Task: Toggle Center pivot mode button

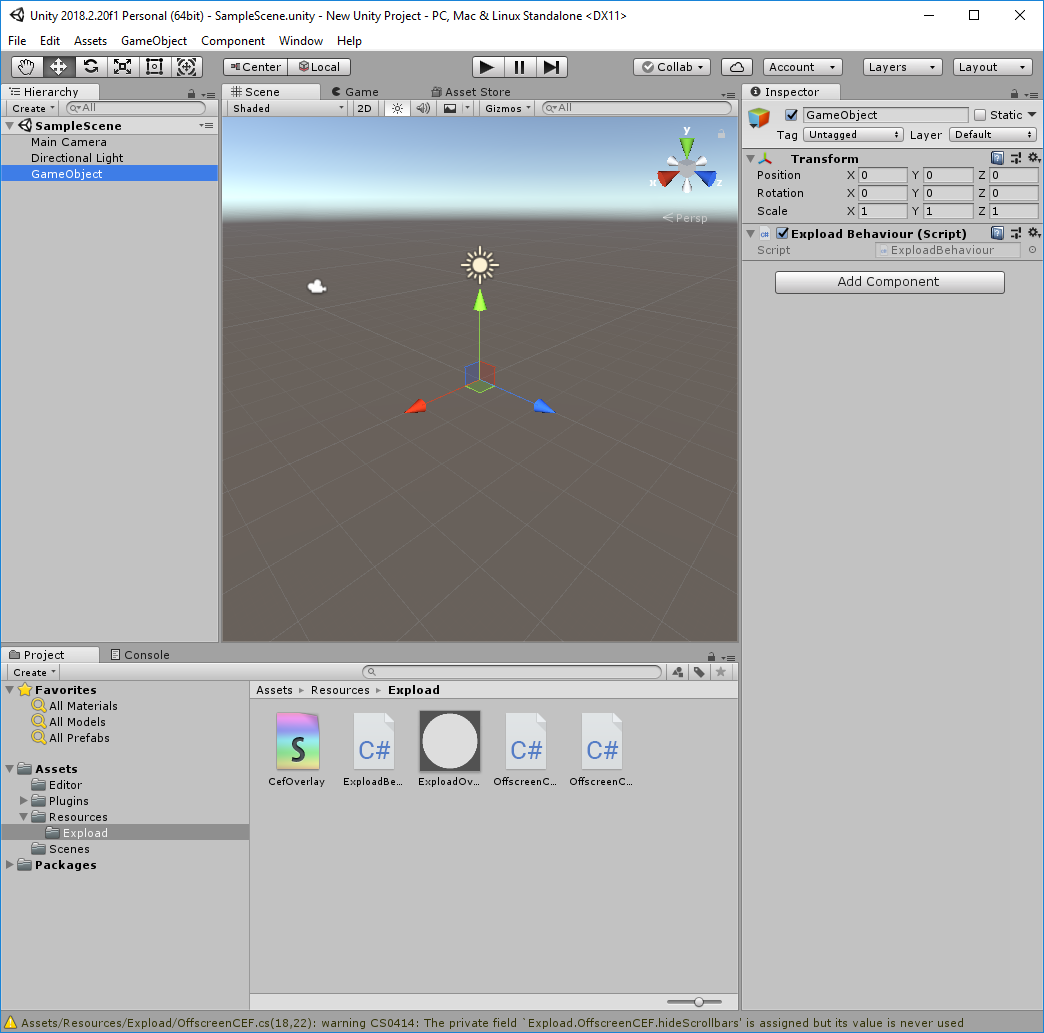Action: [256, 67]
